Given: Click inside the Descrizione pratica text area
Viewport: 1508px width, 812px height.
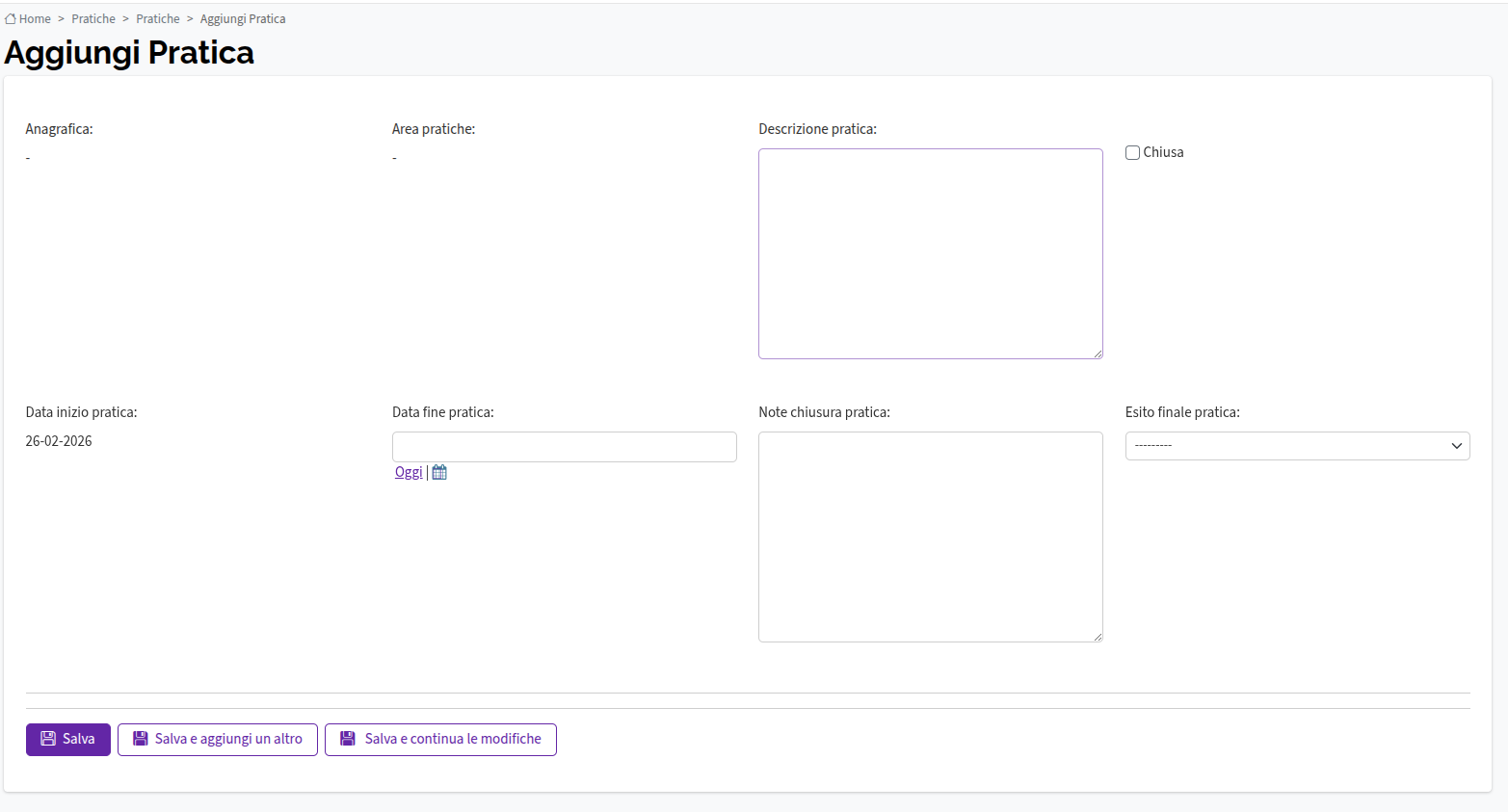Looking at the screenshot, I should click(930, 253).
